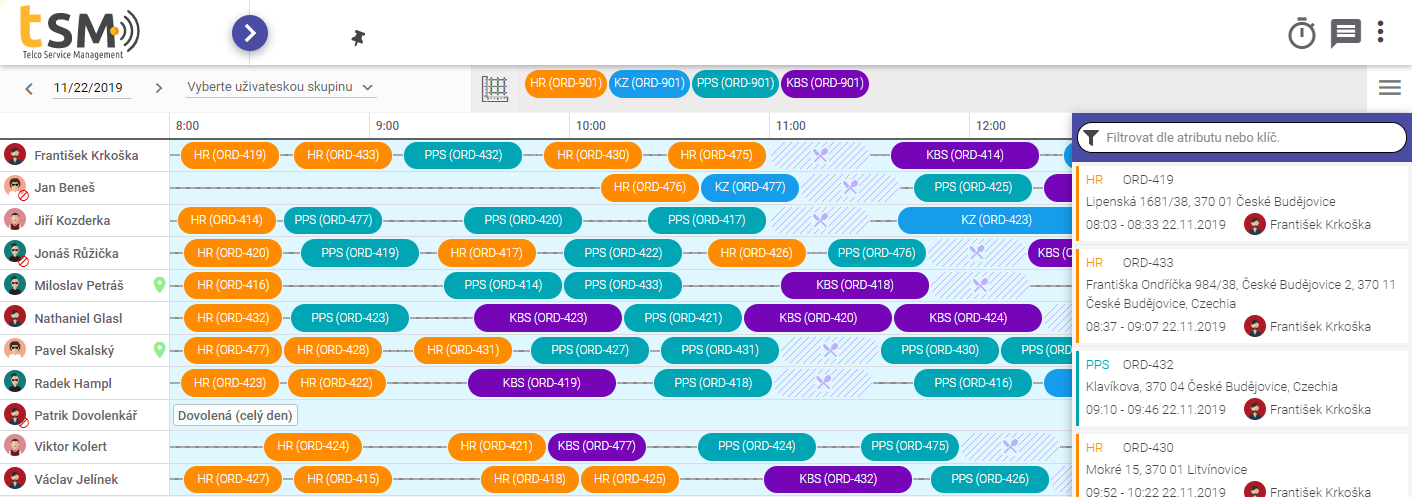Go to the previous day arrow
Viewport: 1412px width, 497px height.
[x=29, y=88]
